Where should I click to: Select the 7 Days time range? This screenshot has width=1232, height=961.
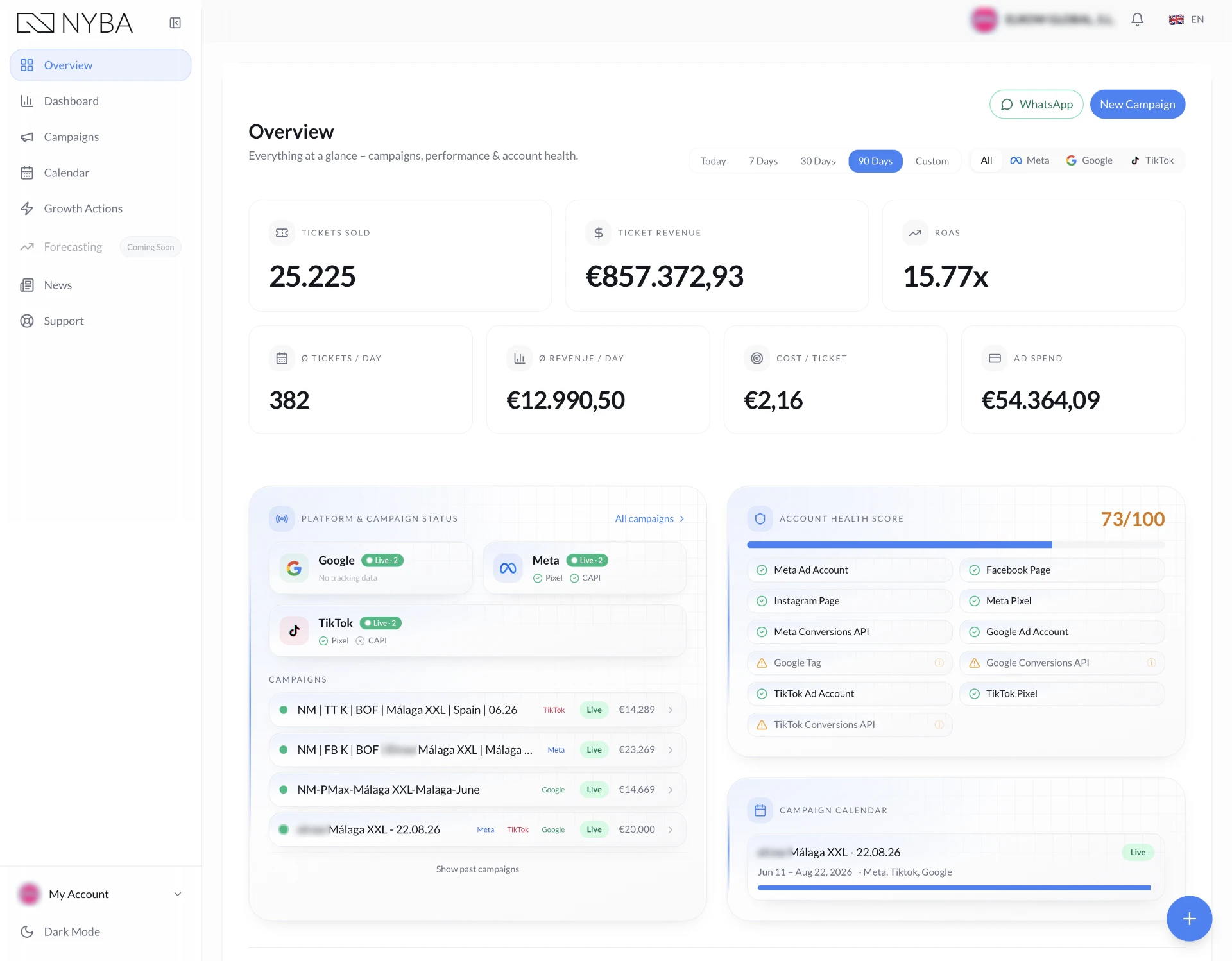point(763,161)
